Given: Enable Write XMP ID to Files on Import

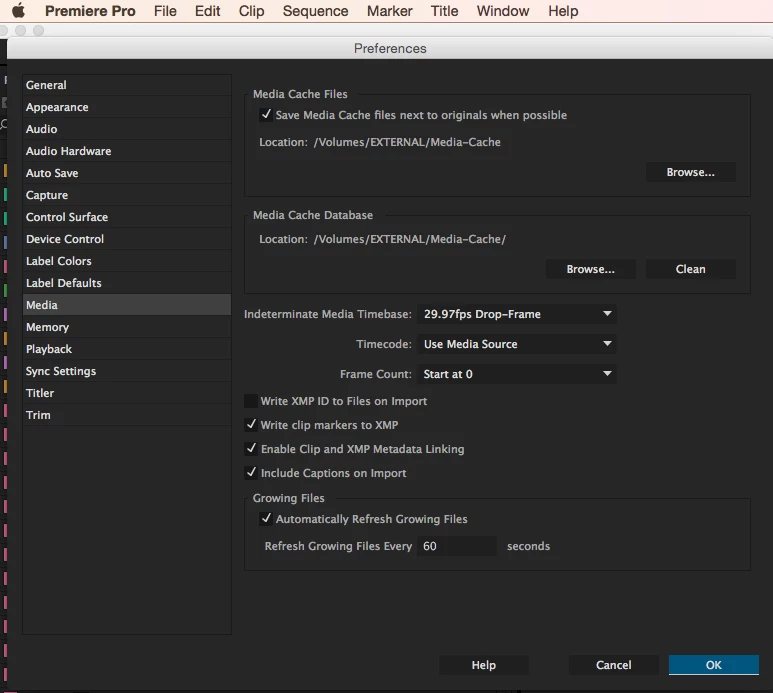Looking at the screenshot, I should (251, 401).
